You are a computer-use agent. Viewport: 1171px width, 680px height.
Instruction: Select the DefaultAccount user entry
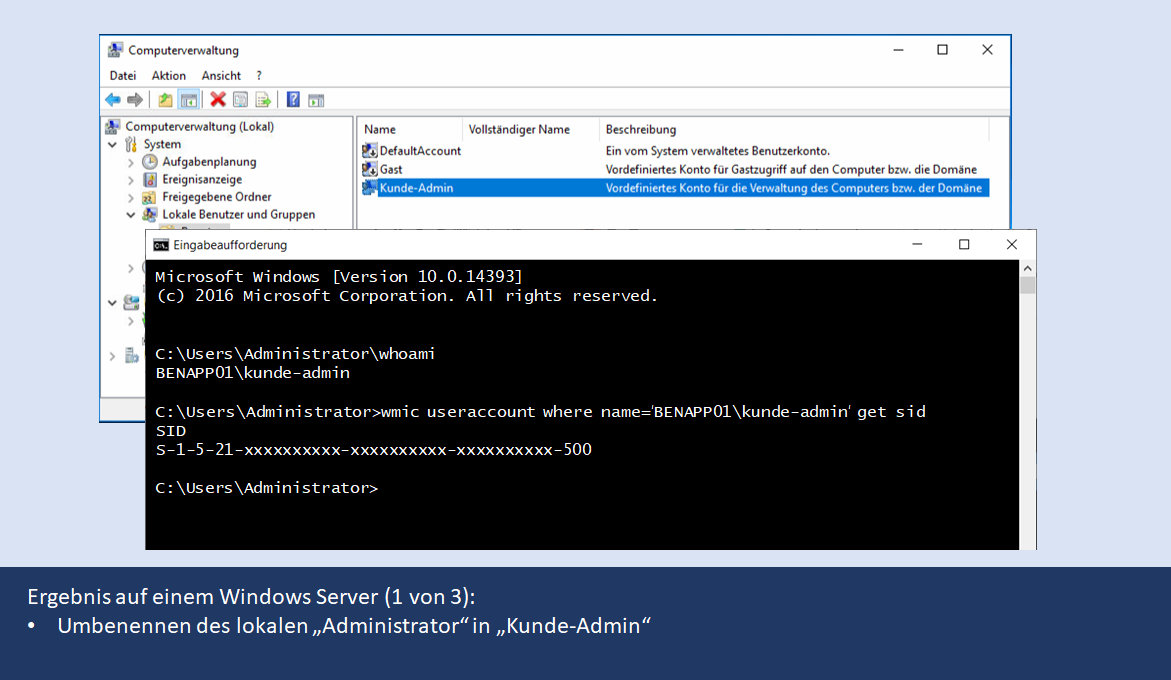419,151
